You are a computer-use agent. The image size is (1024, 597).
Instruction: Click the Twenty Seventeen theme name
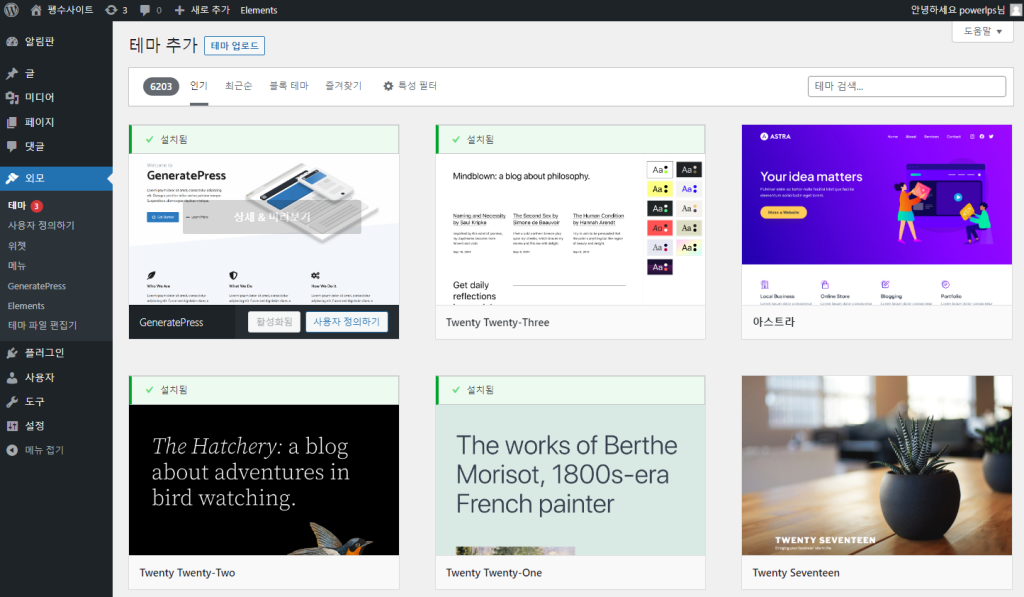(796, 573)
